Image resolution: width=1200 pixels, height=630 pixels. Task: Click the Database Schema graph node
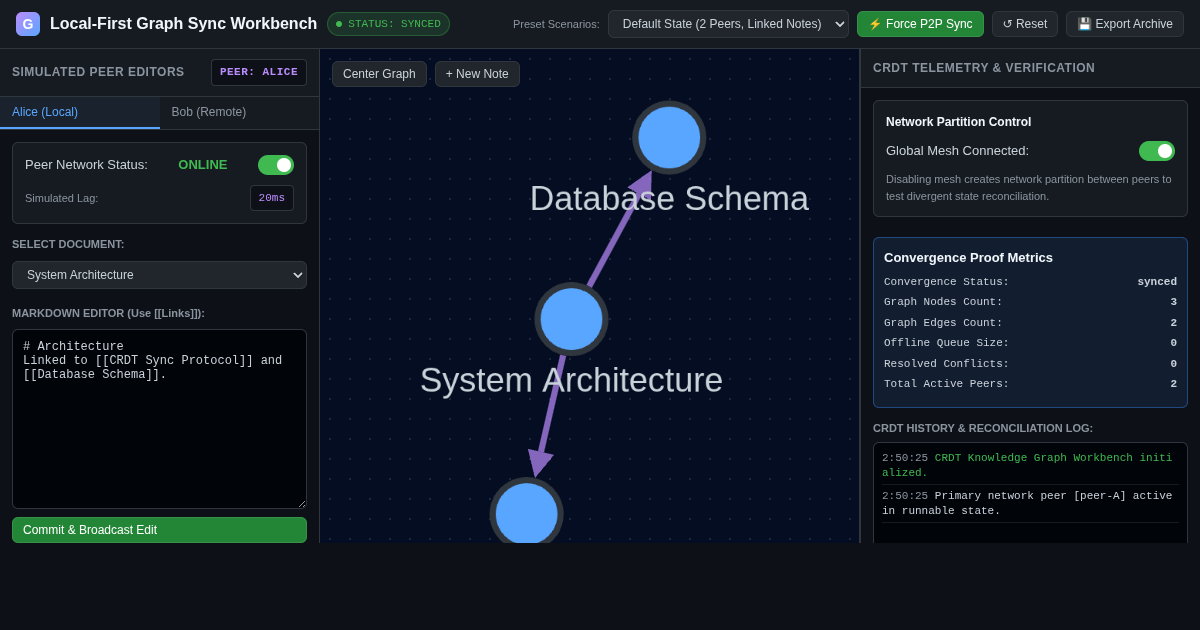pos(669,137)
